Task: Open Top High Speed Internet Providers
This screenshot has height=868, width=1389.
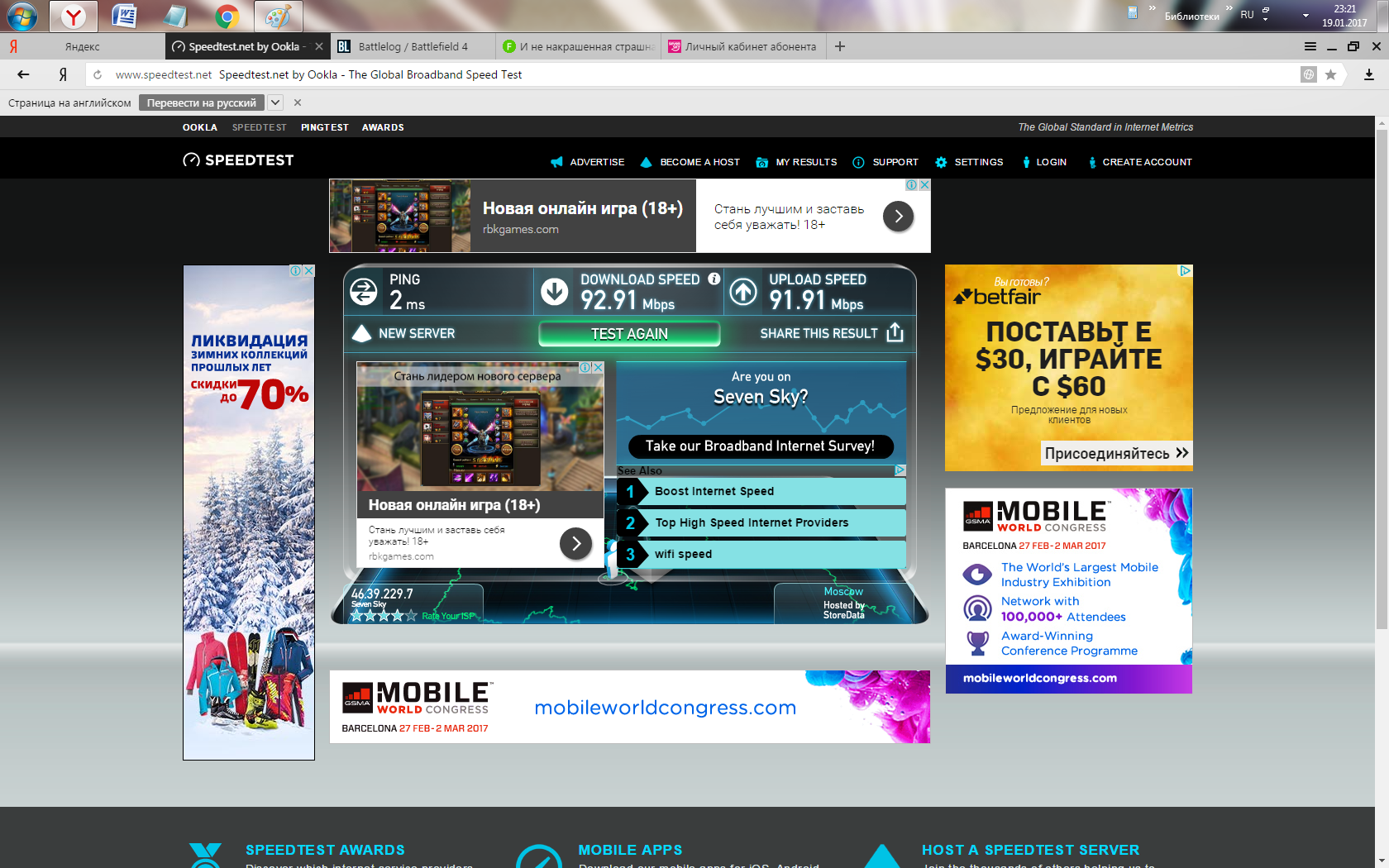Action: 761,522
